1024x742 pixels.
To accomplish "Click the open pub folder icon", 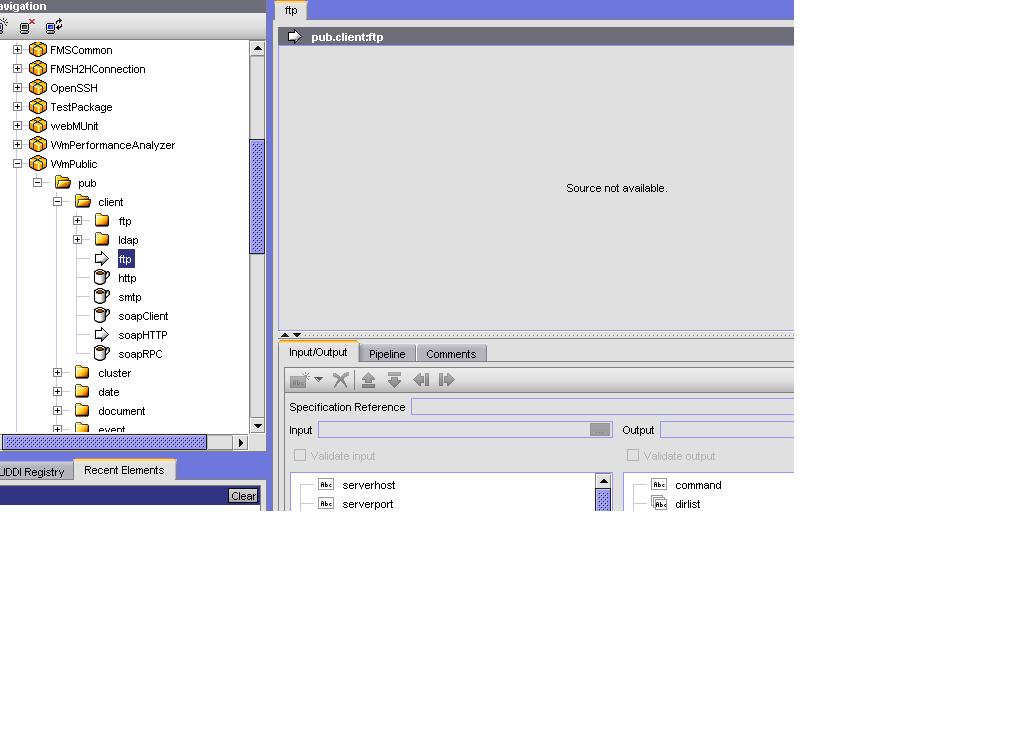I will point(63,182).
